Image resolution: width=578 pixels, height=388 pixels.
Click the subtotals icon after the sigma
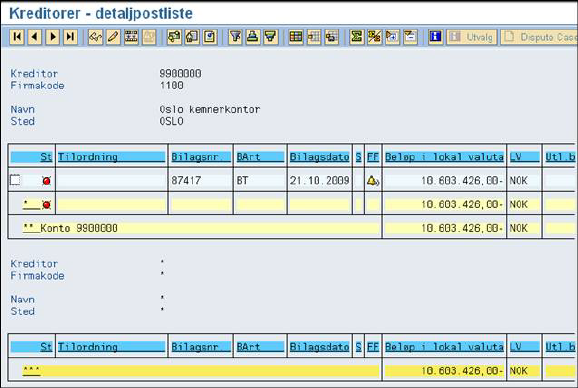(x=374, y=36)
